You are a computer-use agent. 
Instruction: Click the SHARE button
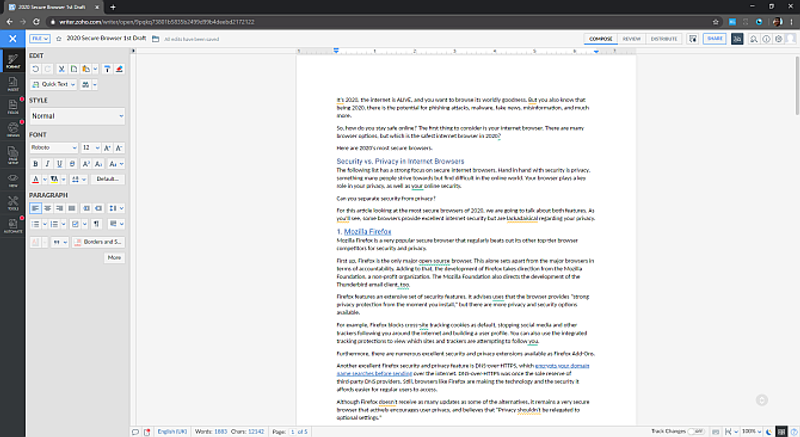click(714, 39)
